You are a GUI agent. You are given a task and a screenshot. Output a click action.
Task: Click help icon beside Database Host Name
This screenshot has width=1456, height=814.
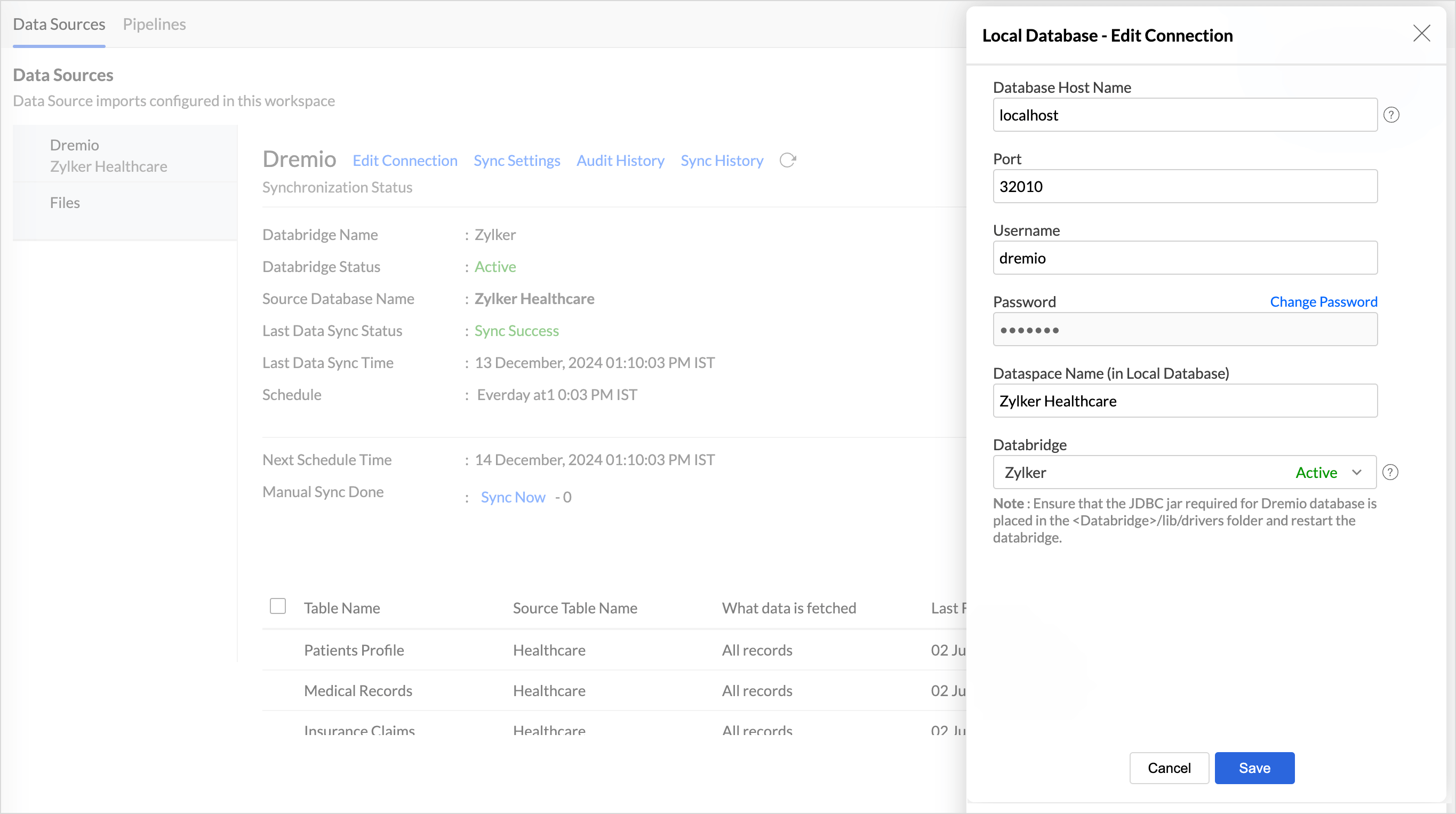[1390, 115]
